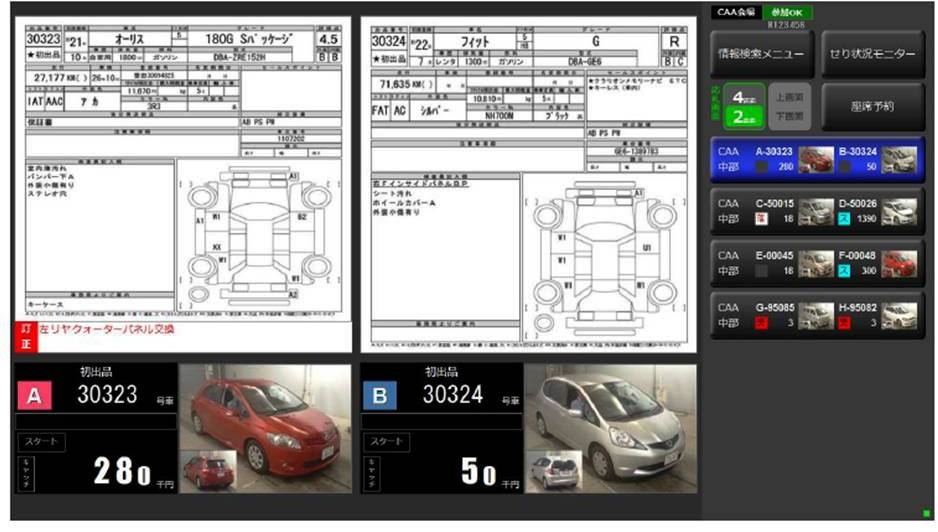Click the small green status light at bottom right

click(927, 513)
